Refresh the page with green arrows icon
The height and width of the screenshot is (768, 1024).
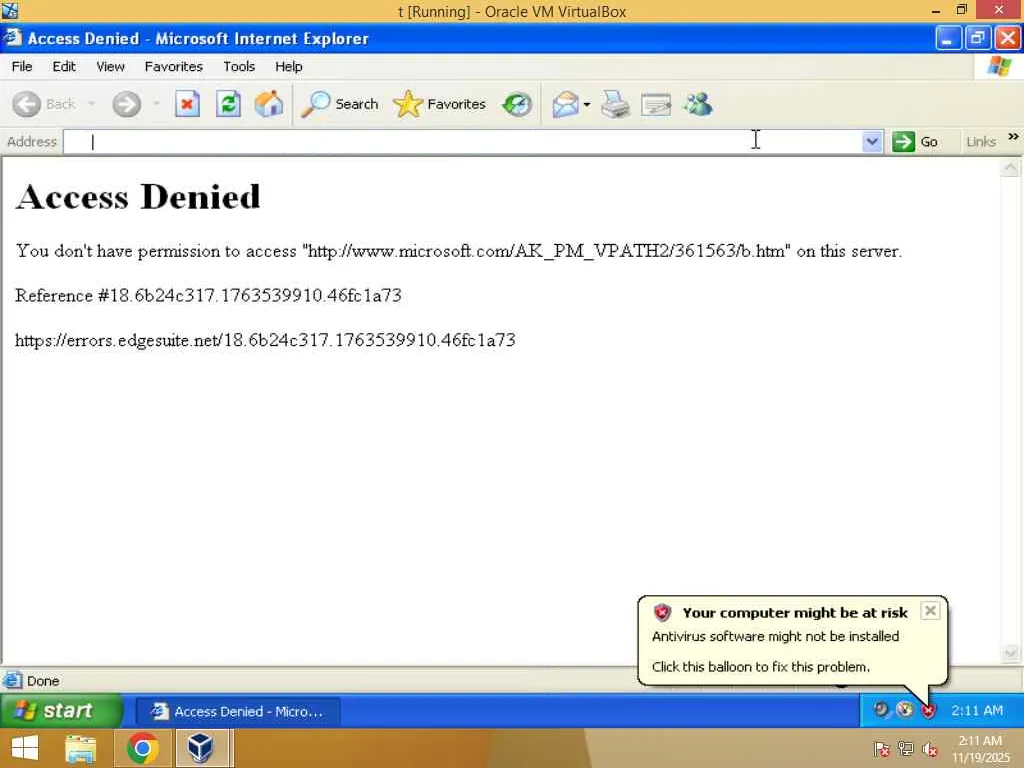228,104
